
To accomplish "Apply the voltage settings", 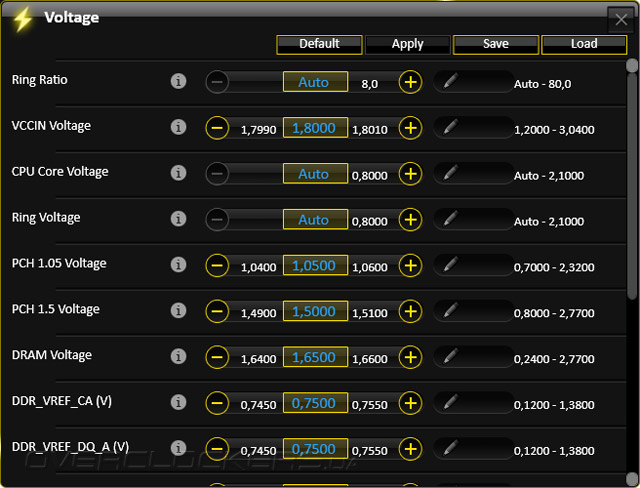I will point(407,44).
